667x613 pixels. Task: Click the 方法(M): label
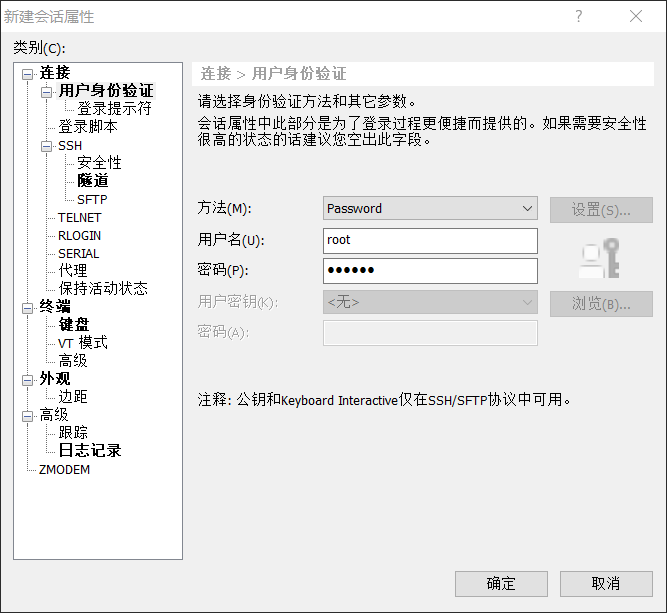224,208
